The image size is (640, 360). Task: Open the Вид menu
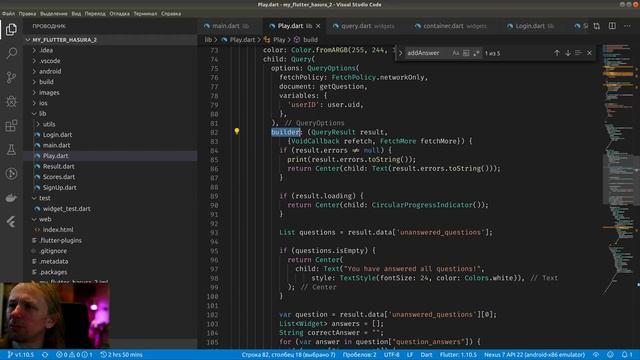pyautogui.click(x=76, y=13)
